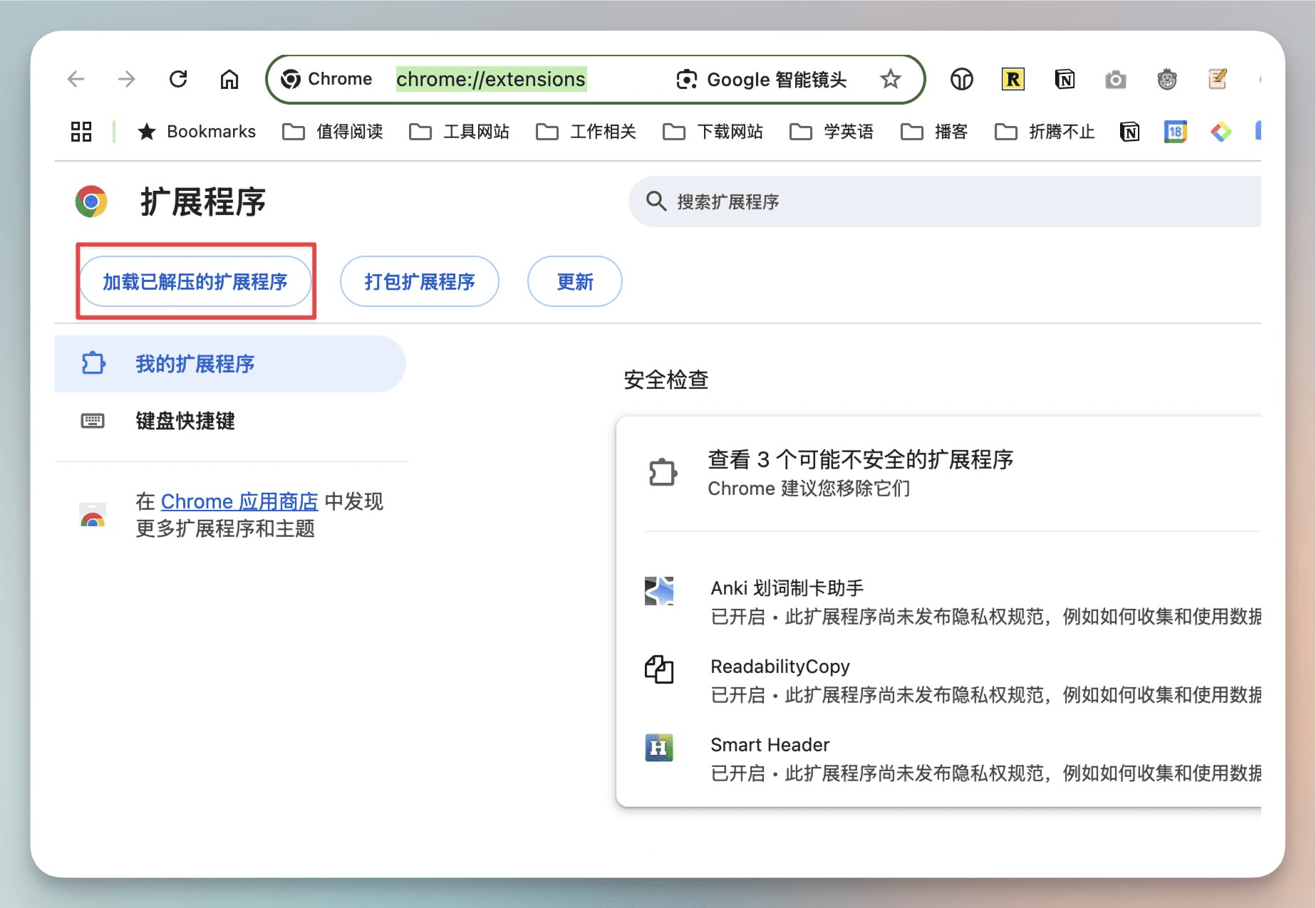Click the Anki 划词制卡助手 extension entry
Image resolution: width=1316 pixels, height=908 pixels.
pos(787,588)
